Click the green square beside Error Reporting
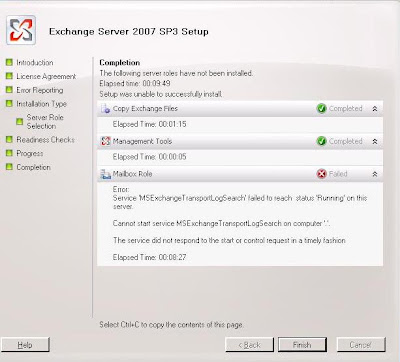This screenshot has width=400, height=362. pos(9,90)
